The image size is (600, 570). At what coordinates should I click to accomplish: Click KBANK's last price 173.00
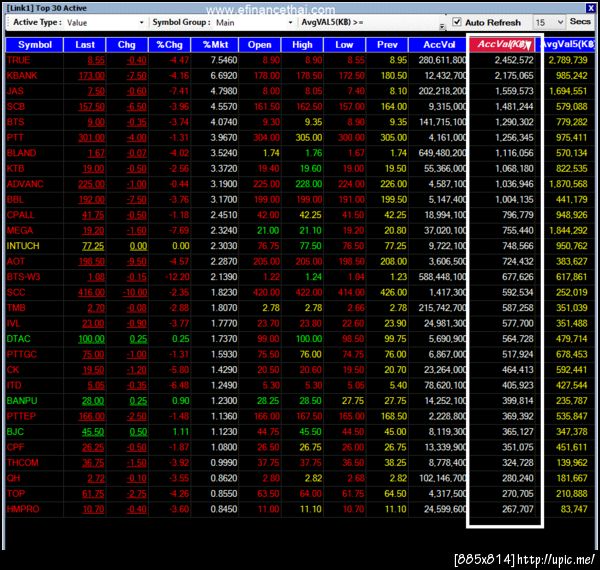[91, 76]
